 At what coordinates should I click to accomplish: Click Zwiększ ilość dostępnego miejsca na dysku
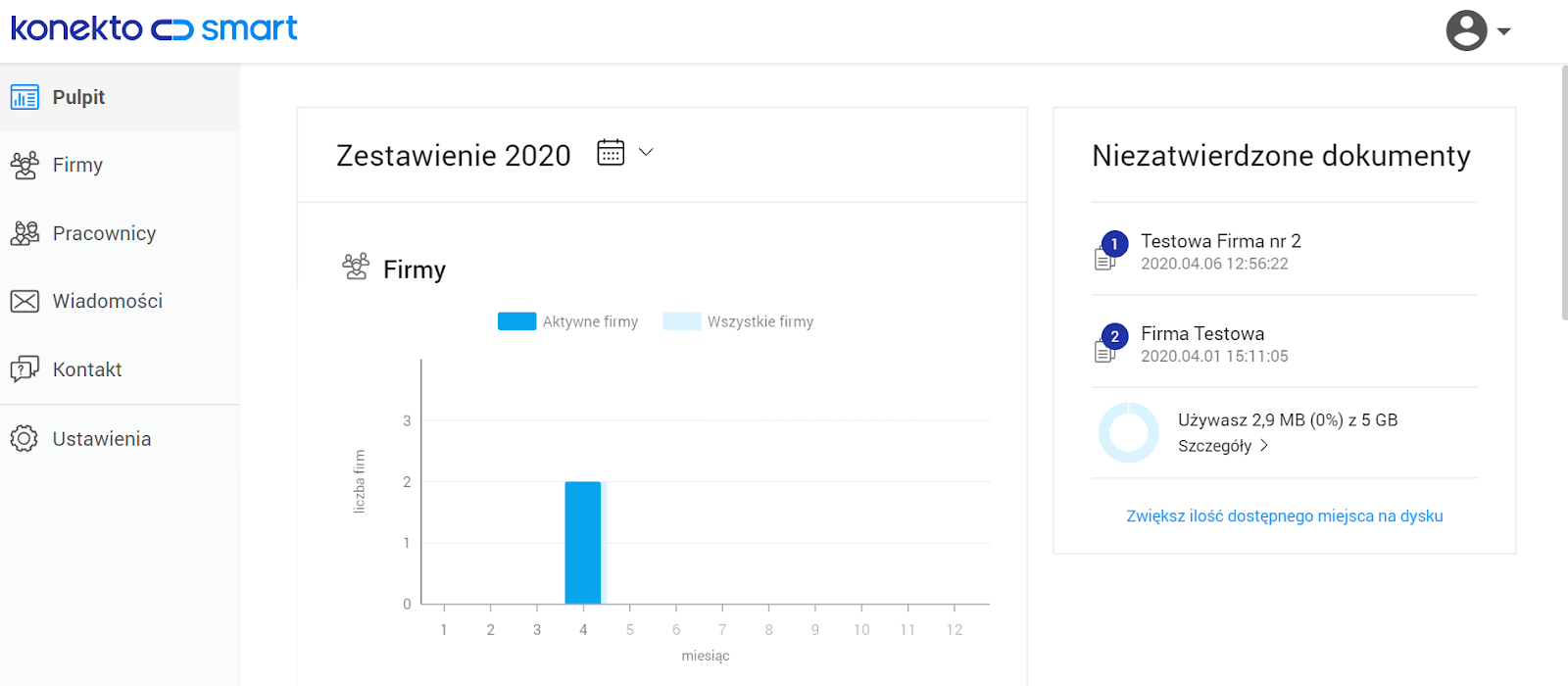(x=1284, y=515)
